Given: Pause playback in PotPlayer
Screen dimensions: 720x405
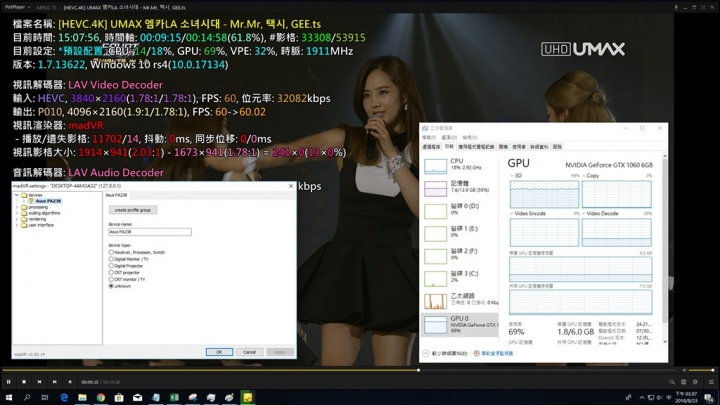Looking at the screenshot, I should (x=9, y=382).
